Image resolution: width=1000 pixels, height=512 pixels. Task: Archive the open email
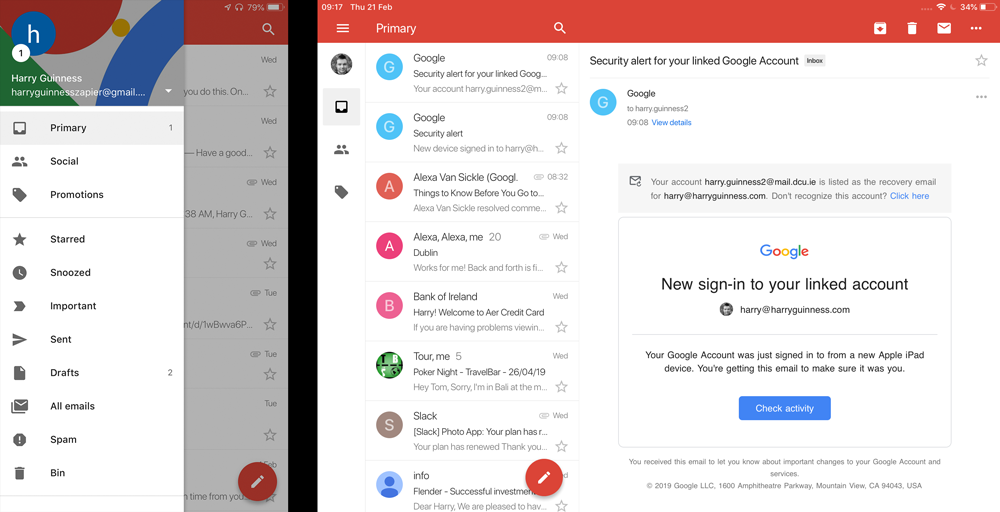pyautogui.click(x=880, y=28)
